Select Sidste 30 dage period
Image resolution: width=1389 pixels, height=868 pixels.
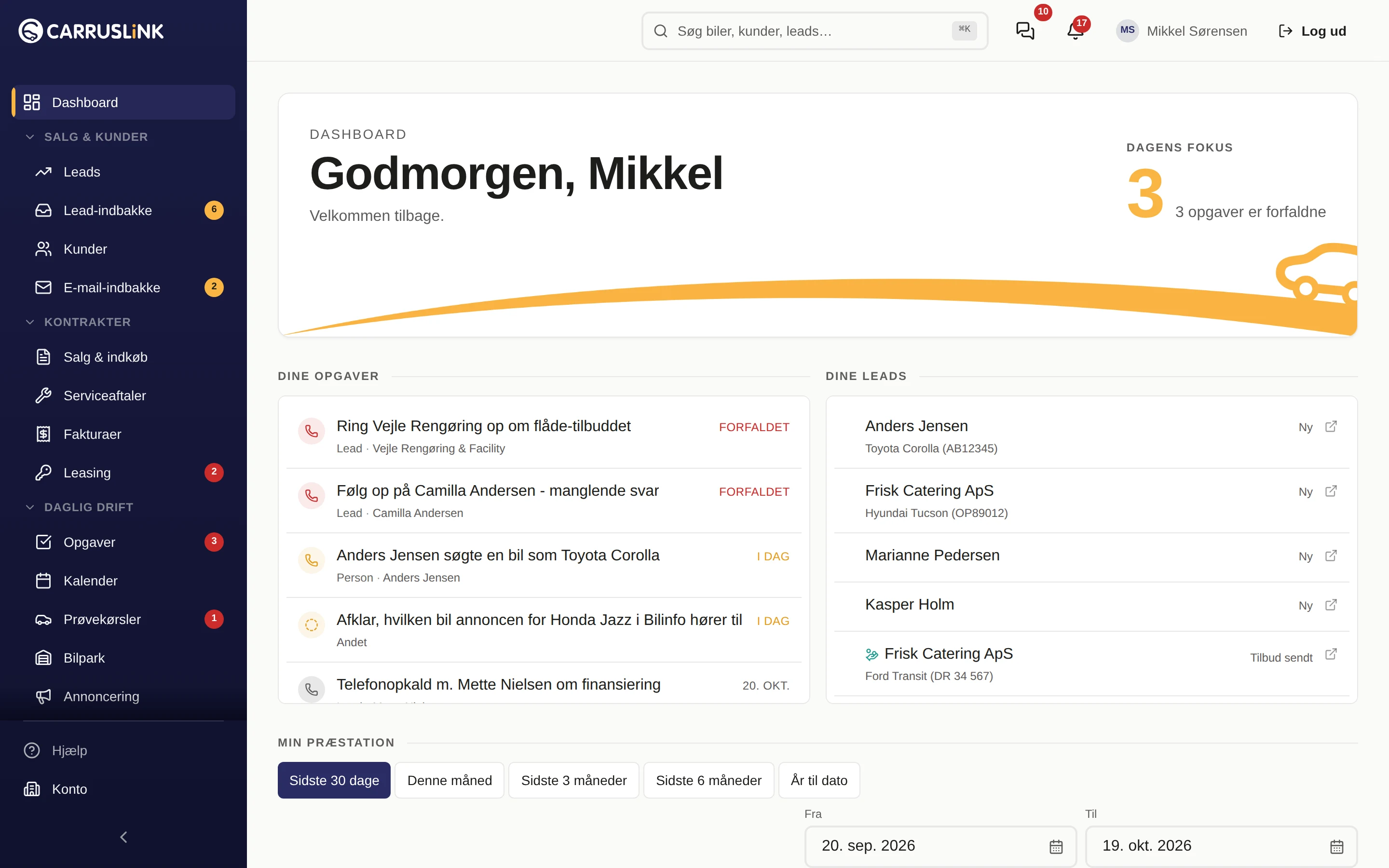pos(334,780)
